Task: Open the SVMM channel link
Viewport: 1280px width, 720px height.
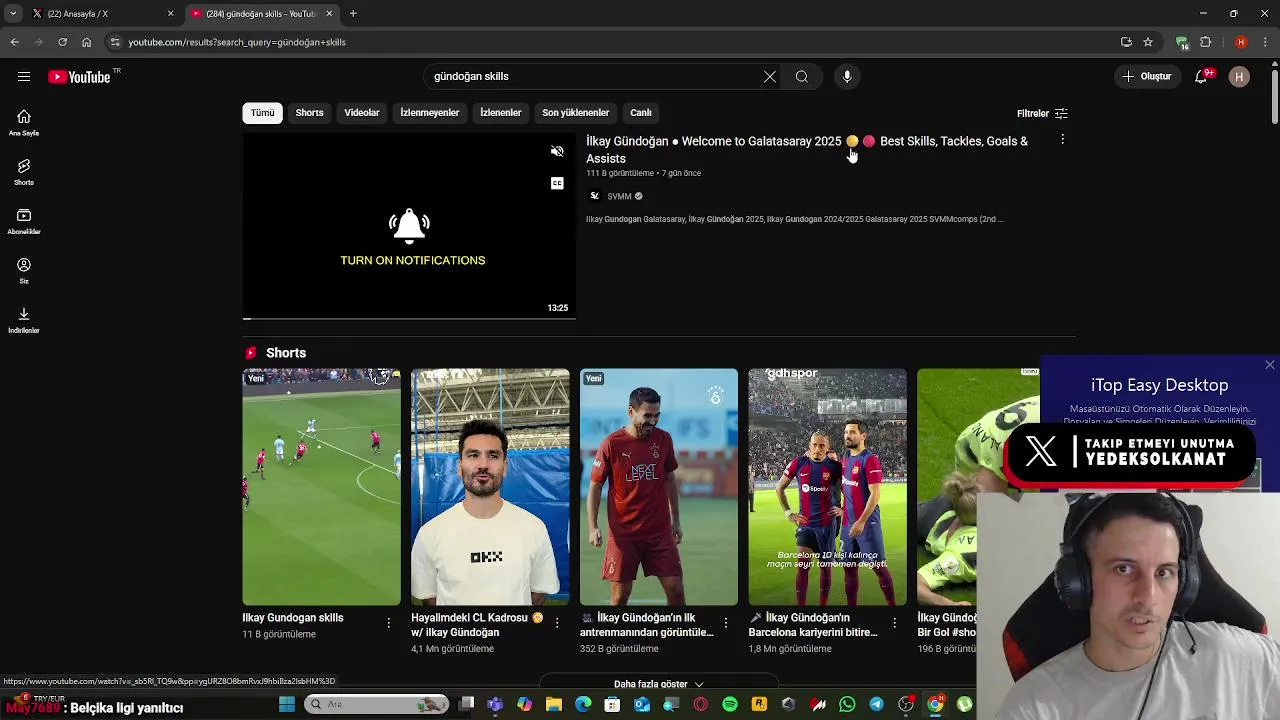Action: pos(619,196)
